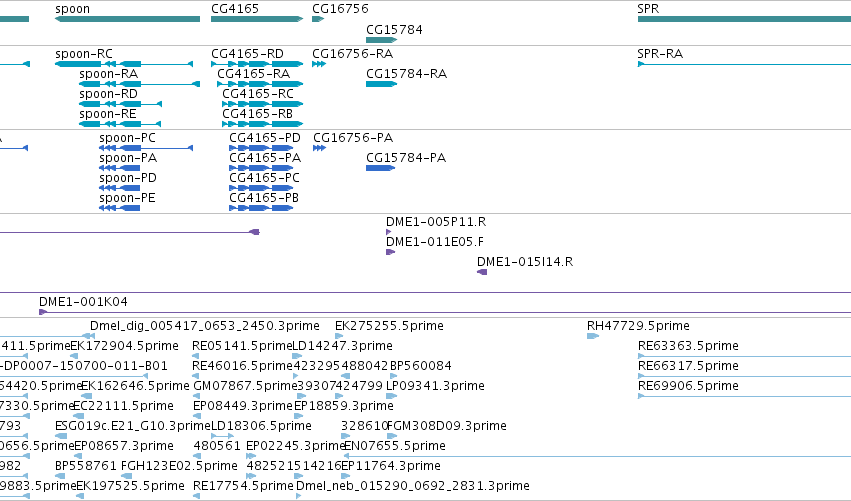
Task: Select the EP11764.3prime EST label
Action: (x=391, y=466)
